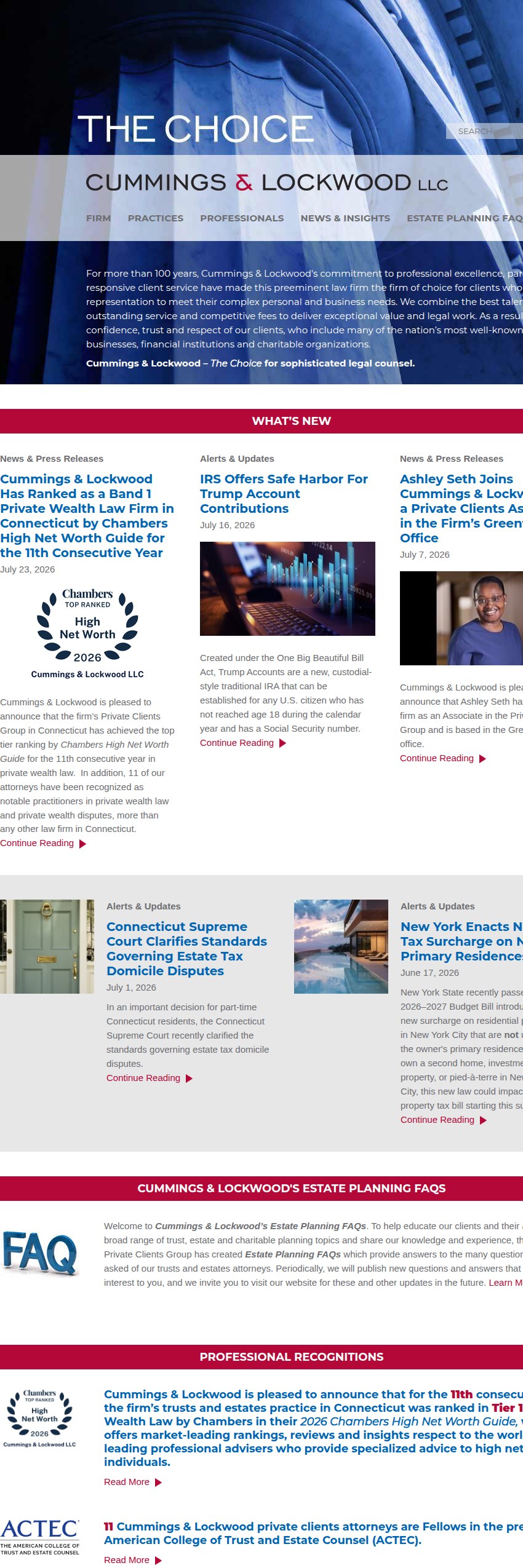The height and width of the screenshot is (1568, 523).
Task: Open the FIRM menu item
Action: 98,218
